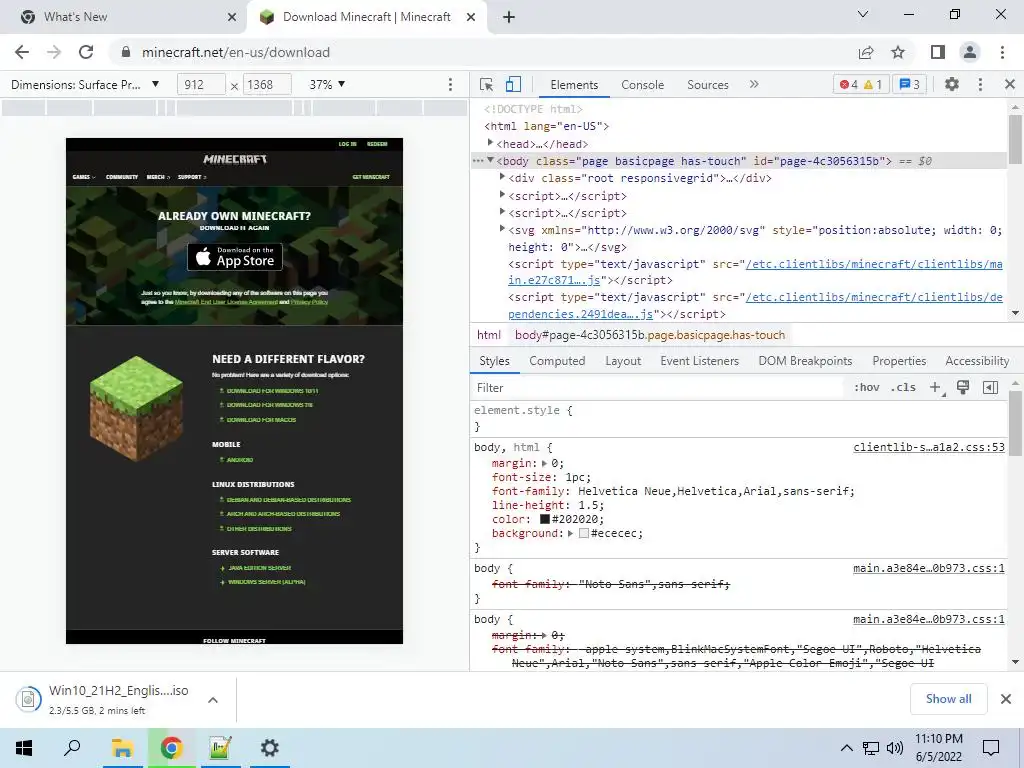Open the Dimensions device dropdown
Screen dimensions: 1024x768
85,84
